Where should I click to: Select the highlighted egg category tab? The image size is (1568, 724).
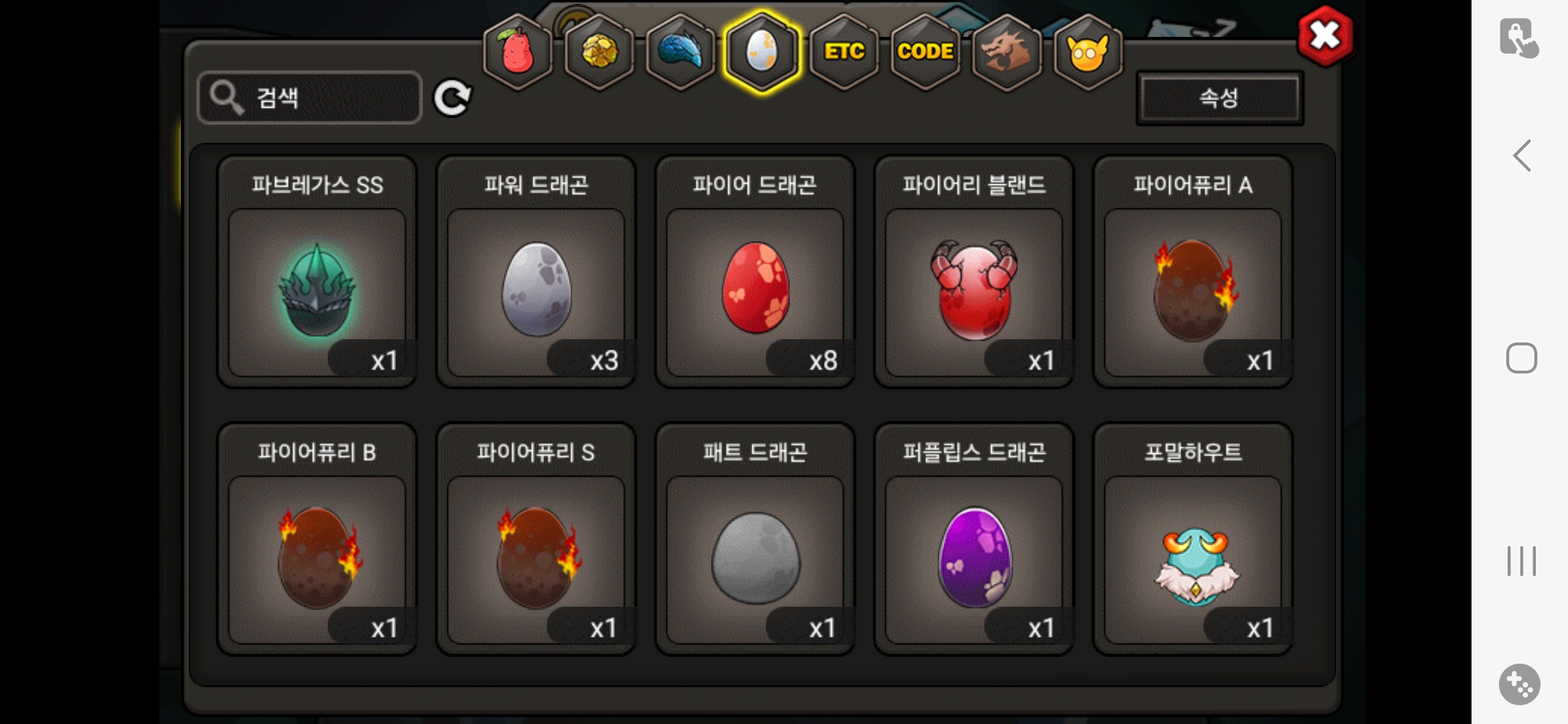[762, 52]
